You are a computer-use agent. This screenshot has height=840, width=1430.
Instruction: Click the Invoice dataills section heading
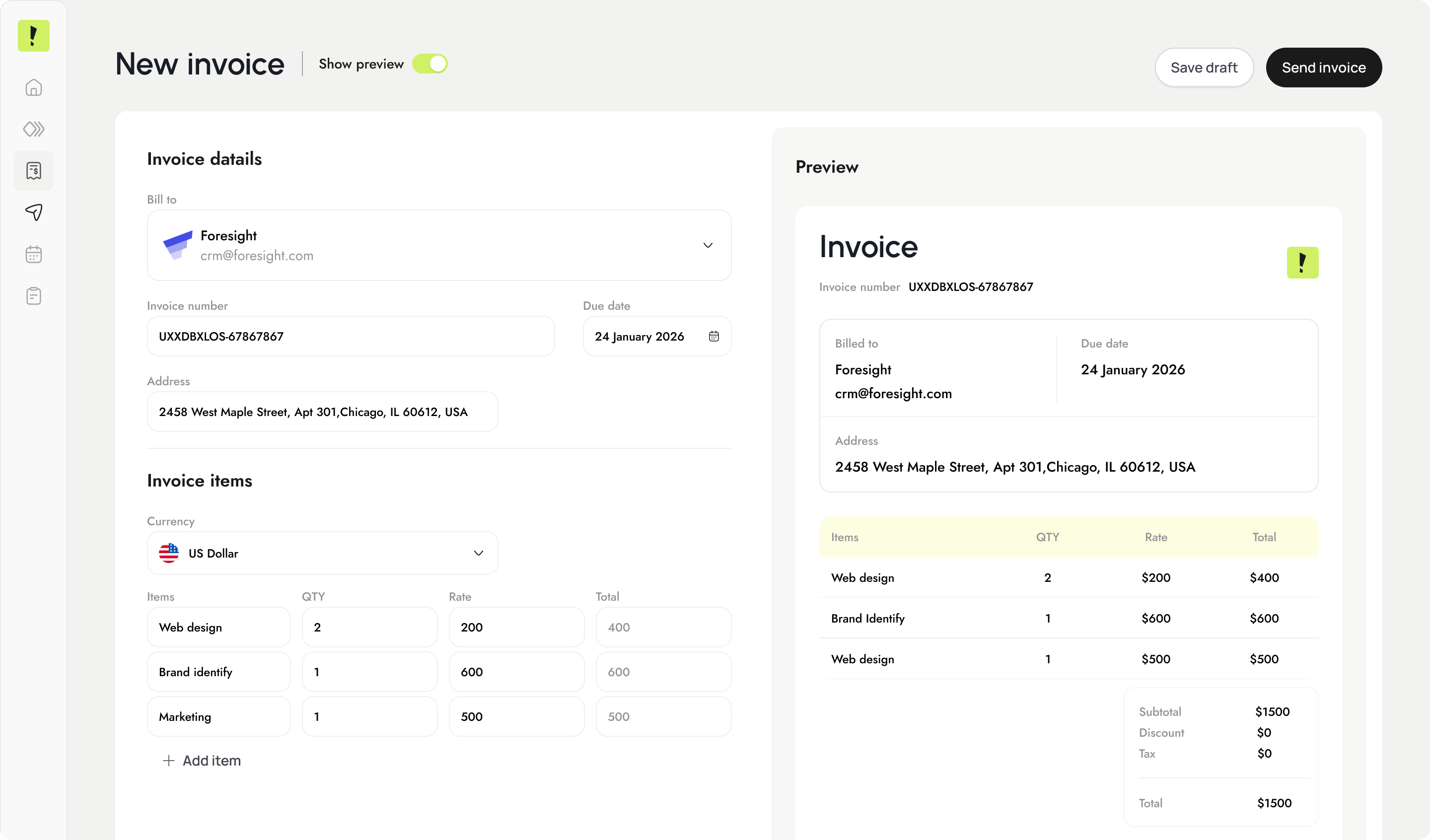(204, 159)
